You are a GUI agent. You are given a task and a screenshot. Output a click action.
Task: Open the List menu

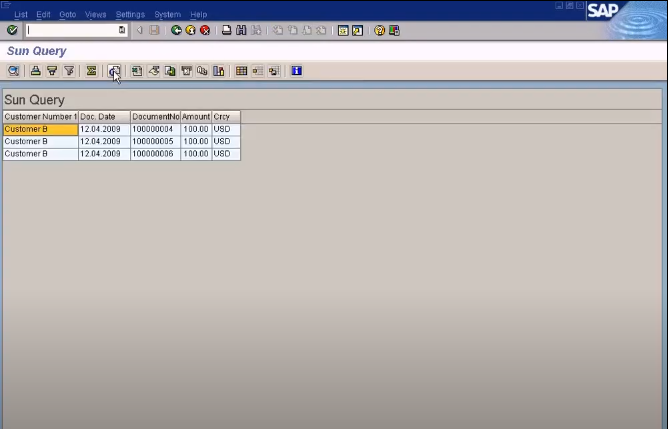pyautogui.click(x=20, y=14)
